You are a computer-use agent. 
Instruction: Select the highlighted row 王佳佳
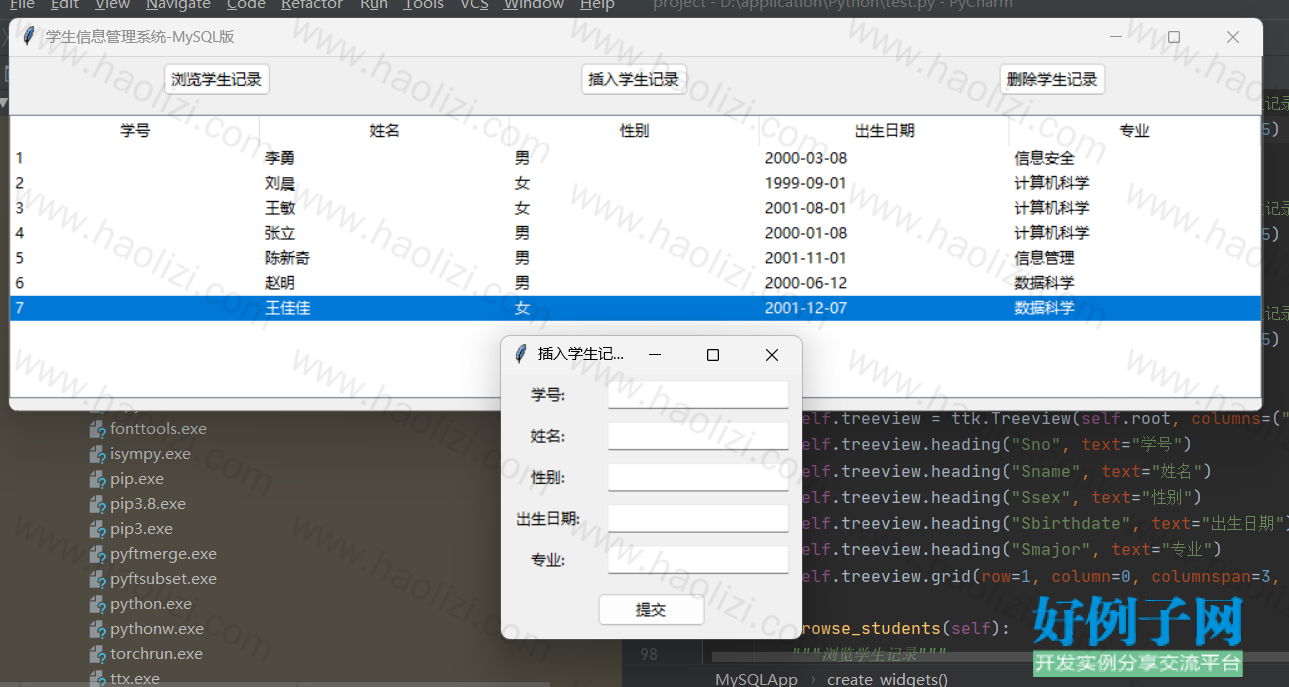pos(635,308)
